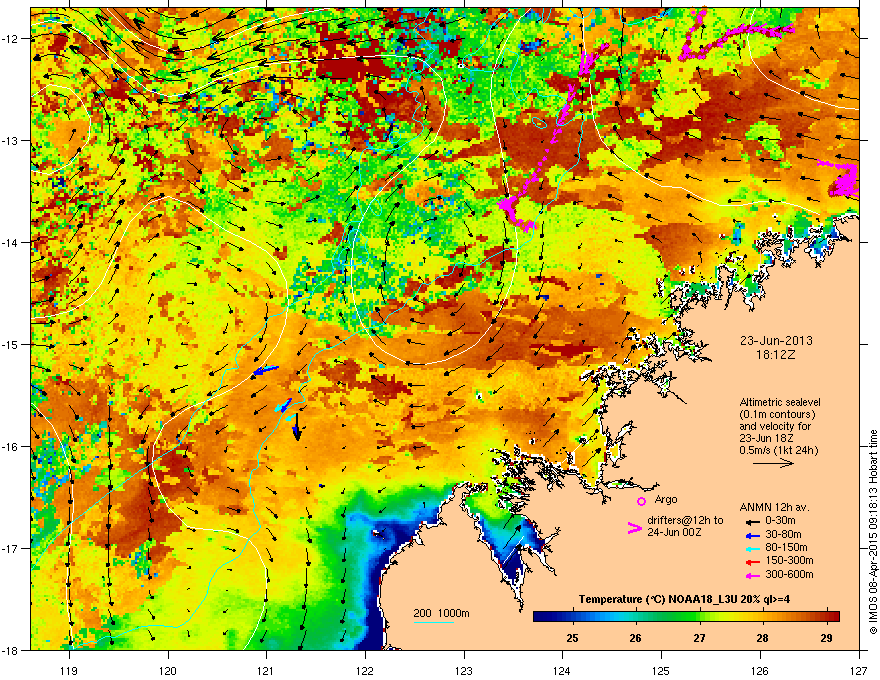Click the magenta Argo circle legend marker
Viewport: 880px width, 680px height.
pyautogui.click(x=641, y=501)
